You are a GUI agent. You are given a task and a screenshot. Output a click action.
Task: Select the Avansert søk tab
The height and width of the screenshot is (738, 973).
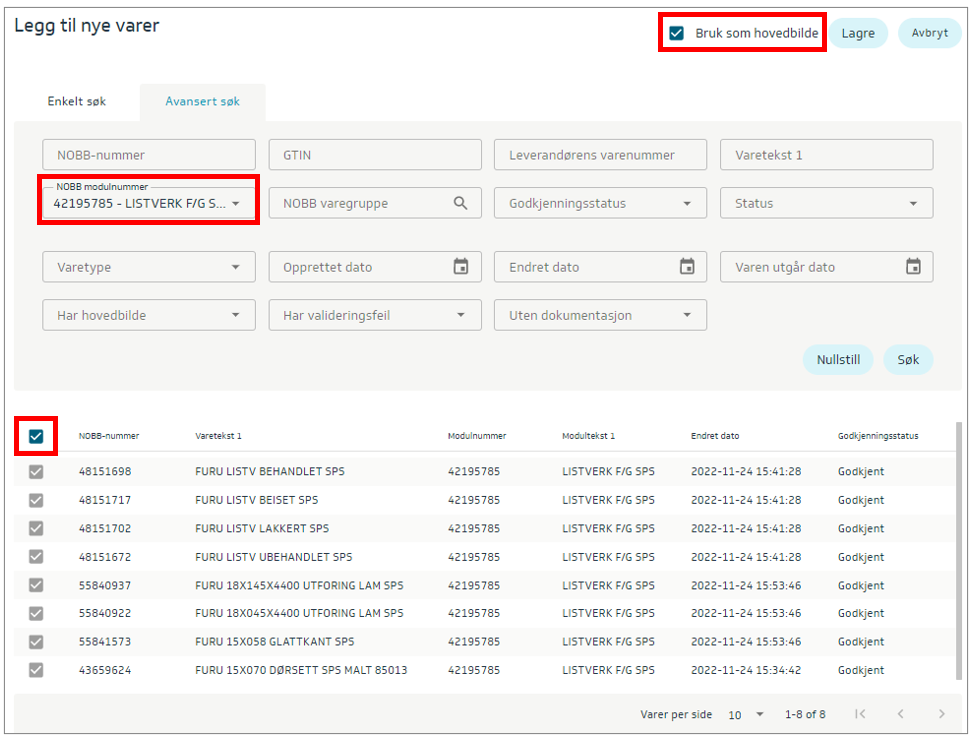(202, 102)
